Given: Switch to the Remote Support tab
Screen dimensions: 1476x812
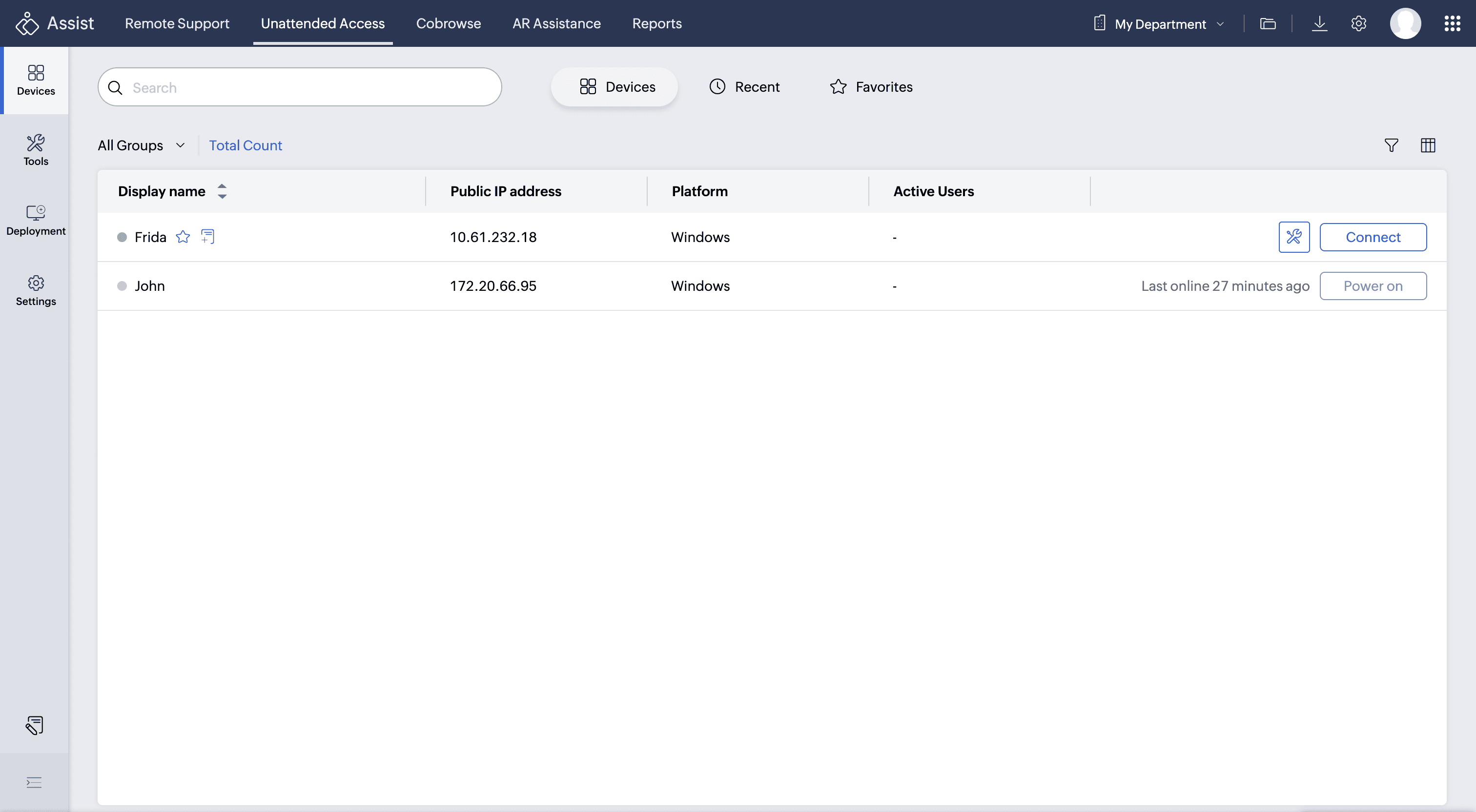Looking at the screenshot, I should point(177,23).
